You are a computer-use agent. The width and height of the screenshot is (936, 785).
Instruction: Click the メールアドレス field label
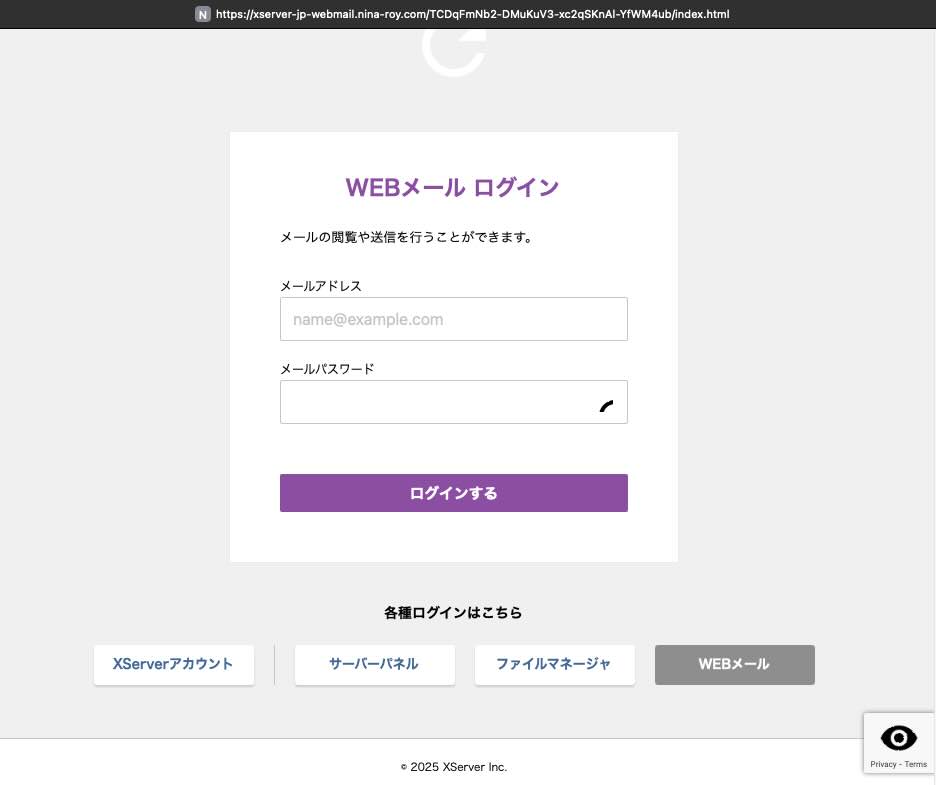320,286
